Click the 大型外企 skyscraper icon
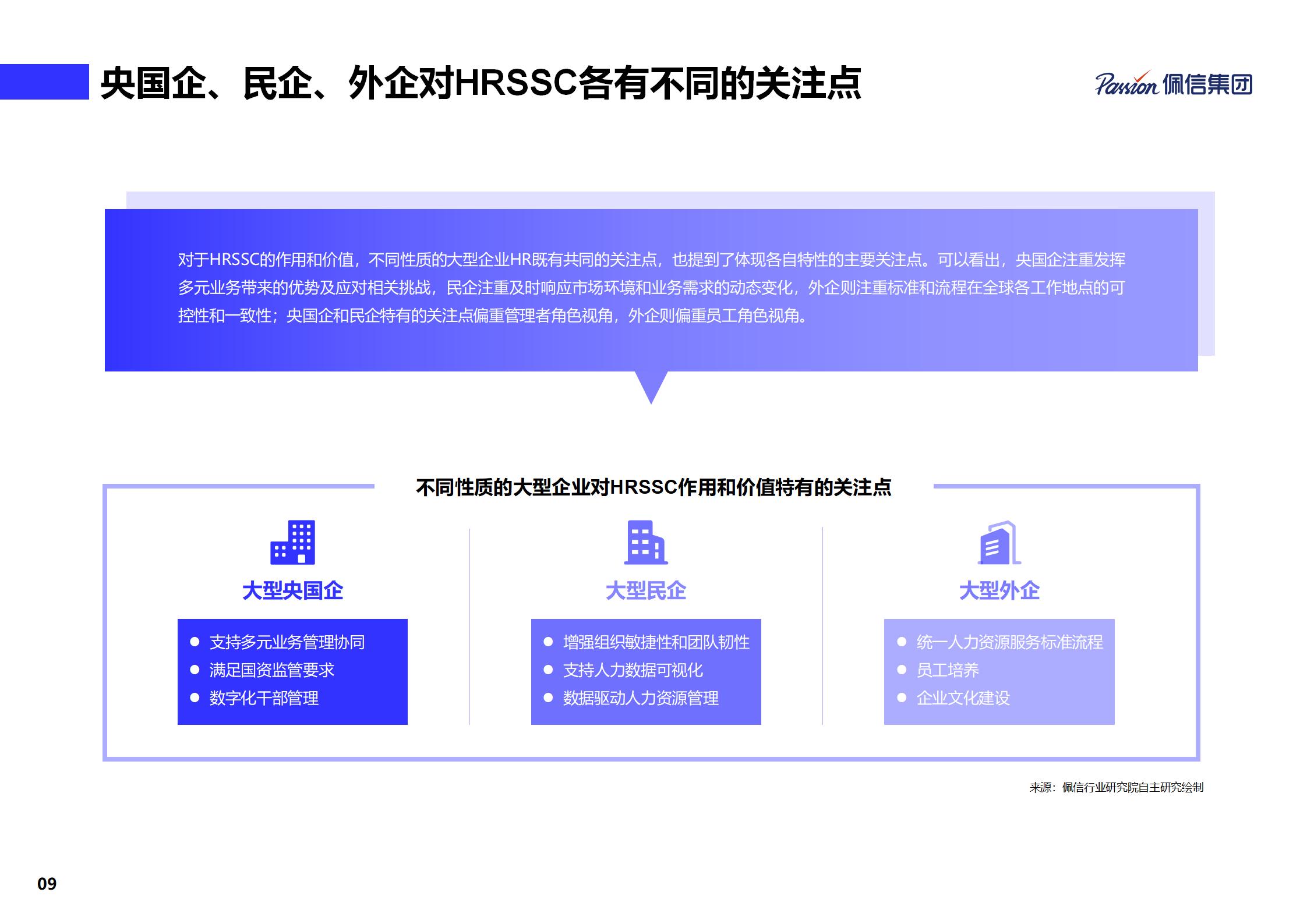 (999, 542)
